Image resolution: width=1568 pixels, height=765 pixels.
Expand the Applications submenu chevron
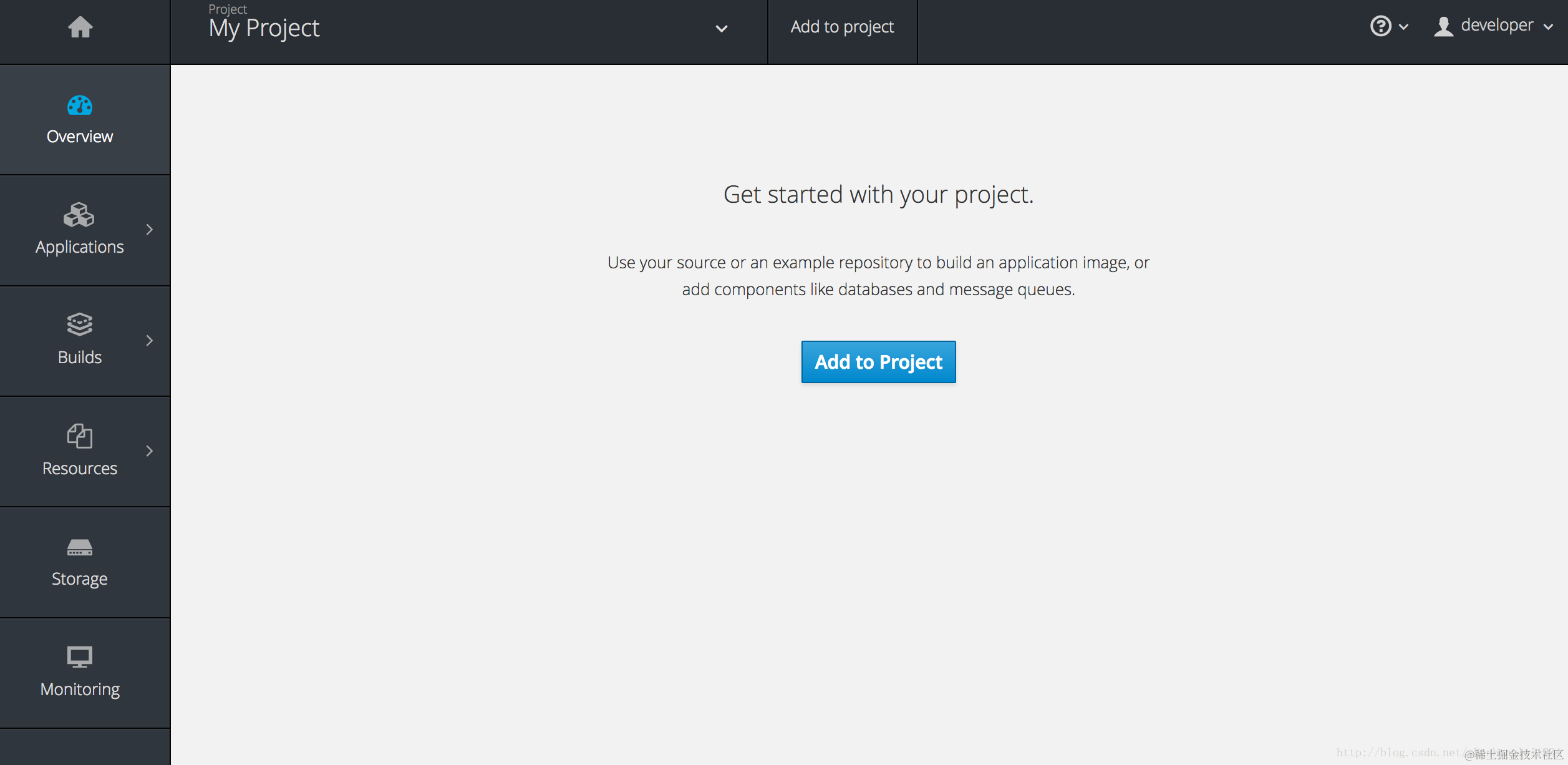point(150,230)
